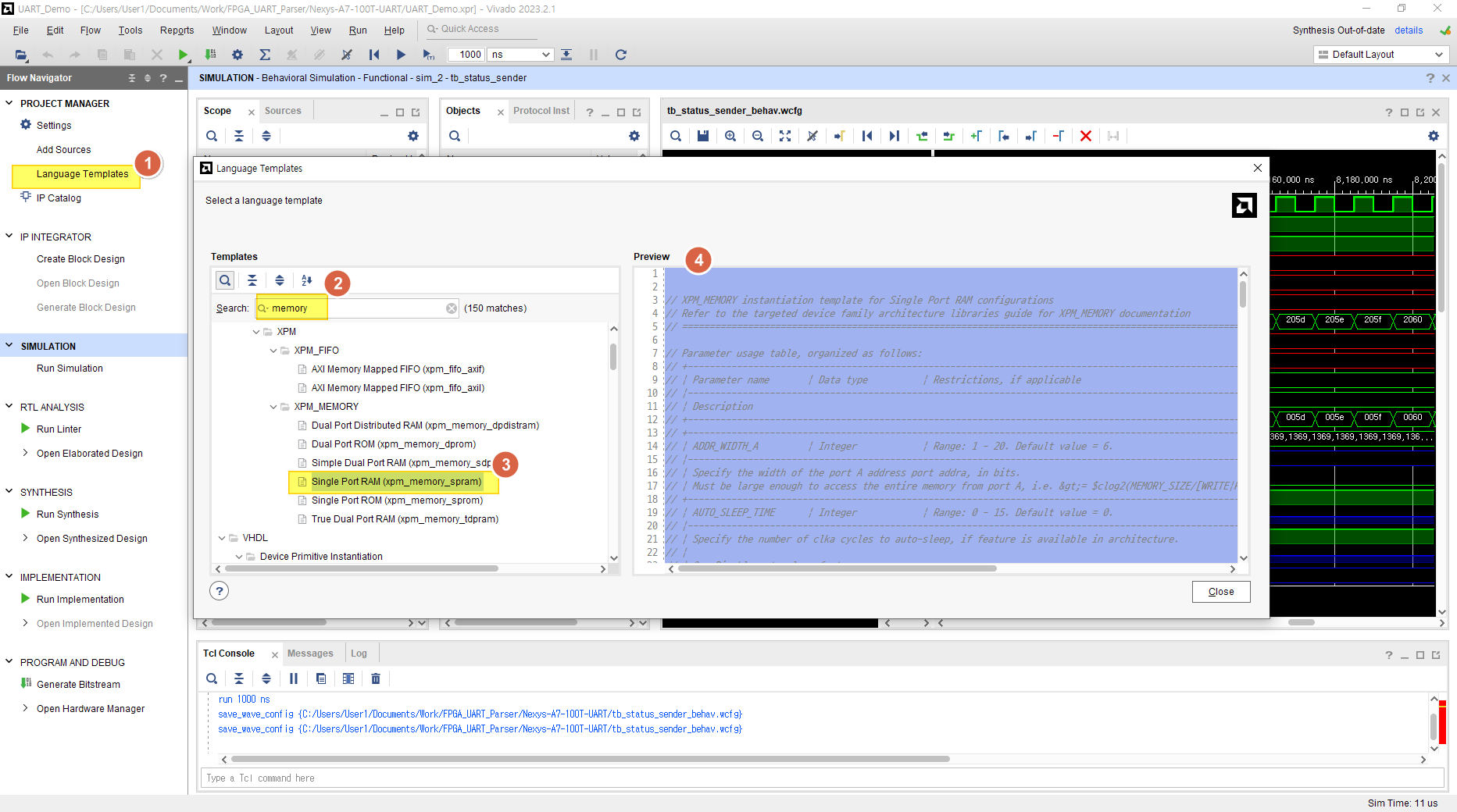Click the Run All simulation play icon
Viewport: 1457px width, 812px height.
point(401,55)
